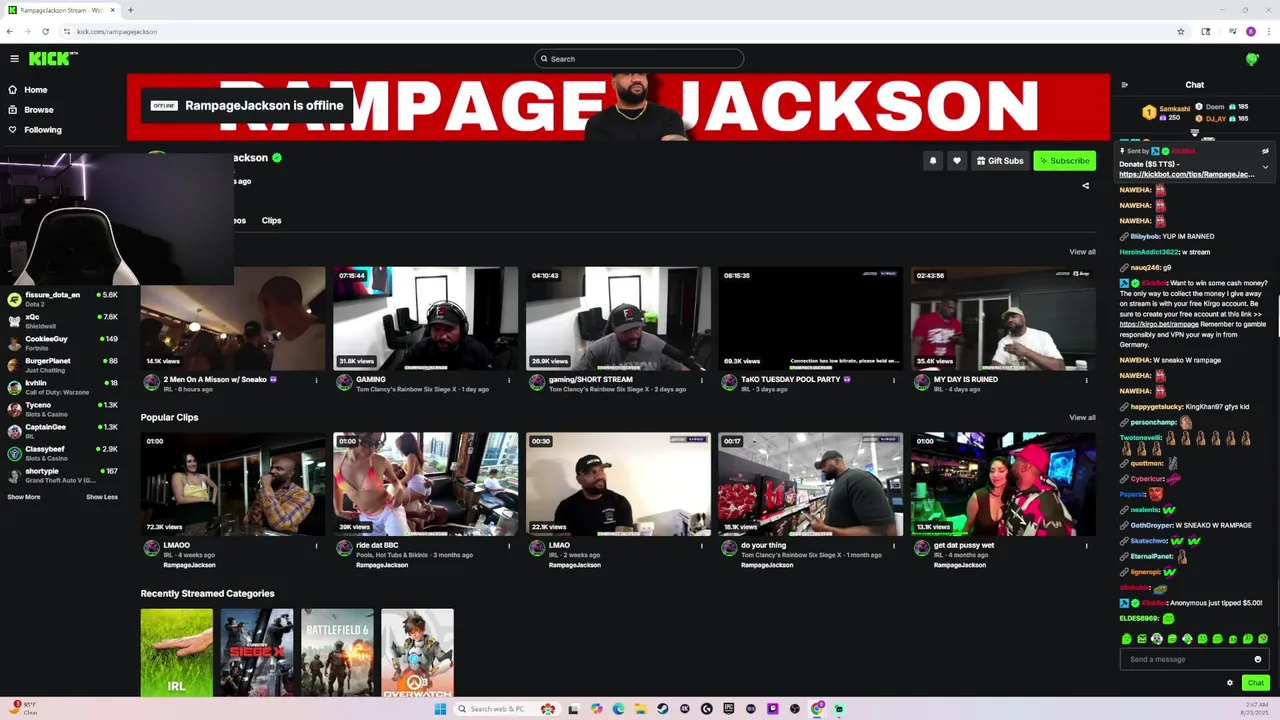This screenshot has height=720, width=1280.
Task: Toggle the follow heart button
Action: (x=957, y=161)
